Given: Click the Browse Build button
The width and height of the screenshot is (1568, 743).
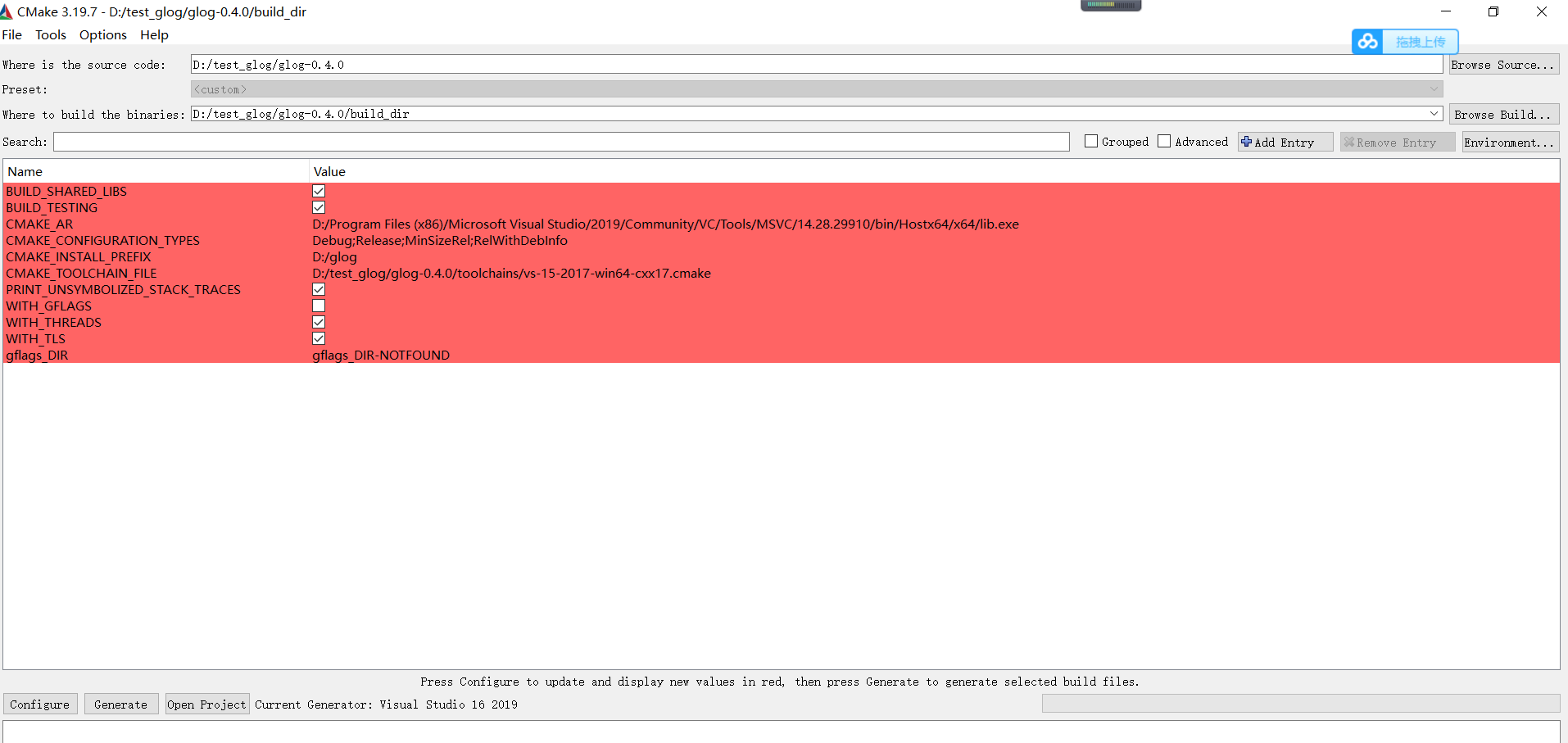Looking at the screenshot, I should tap(1503, 115).
